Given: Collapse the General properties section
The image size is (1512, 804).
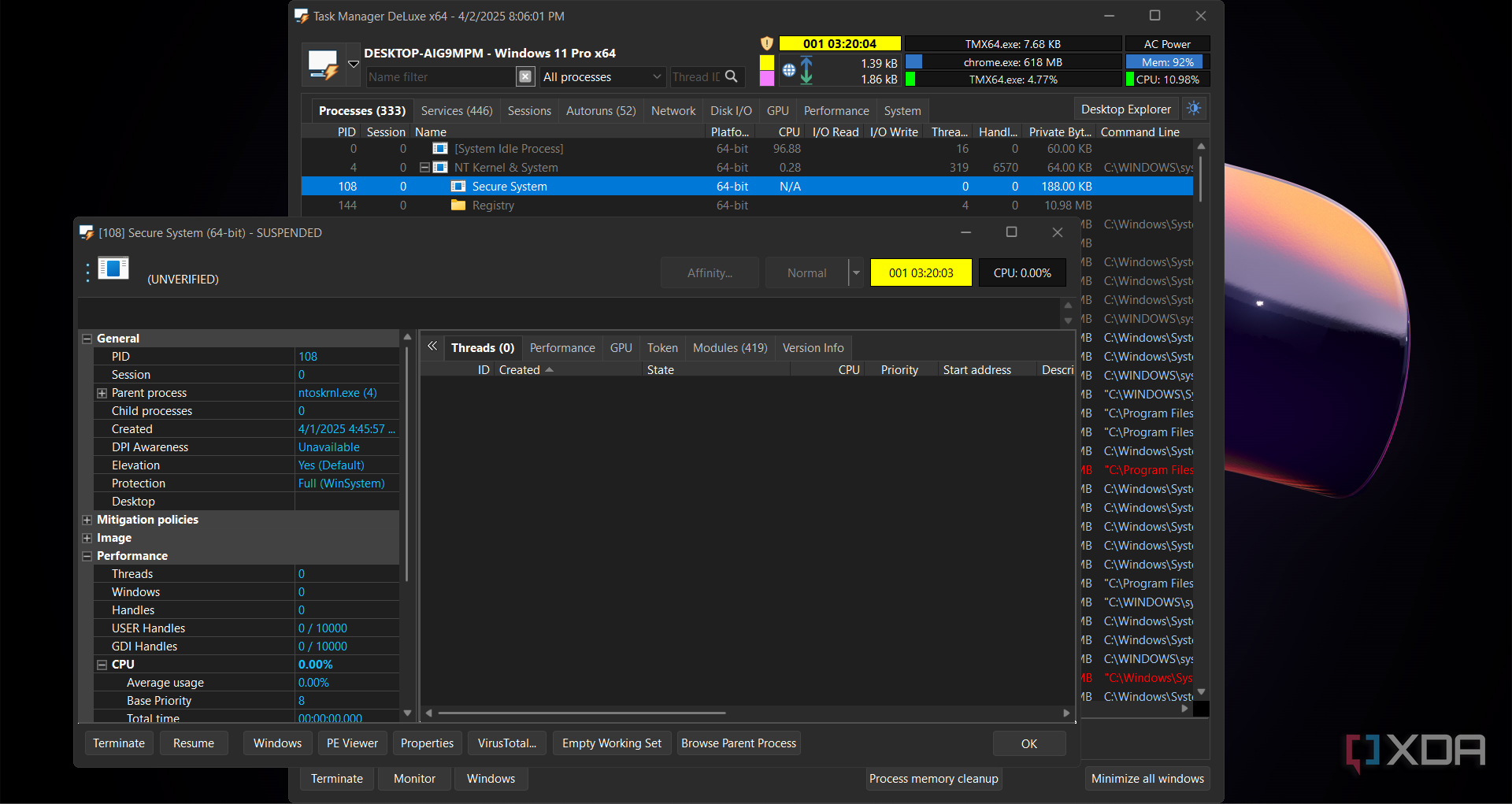Looking at the screenshot, I should tap(87, 339).
